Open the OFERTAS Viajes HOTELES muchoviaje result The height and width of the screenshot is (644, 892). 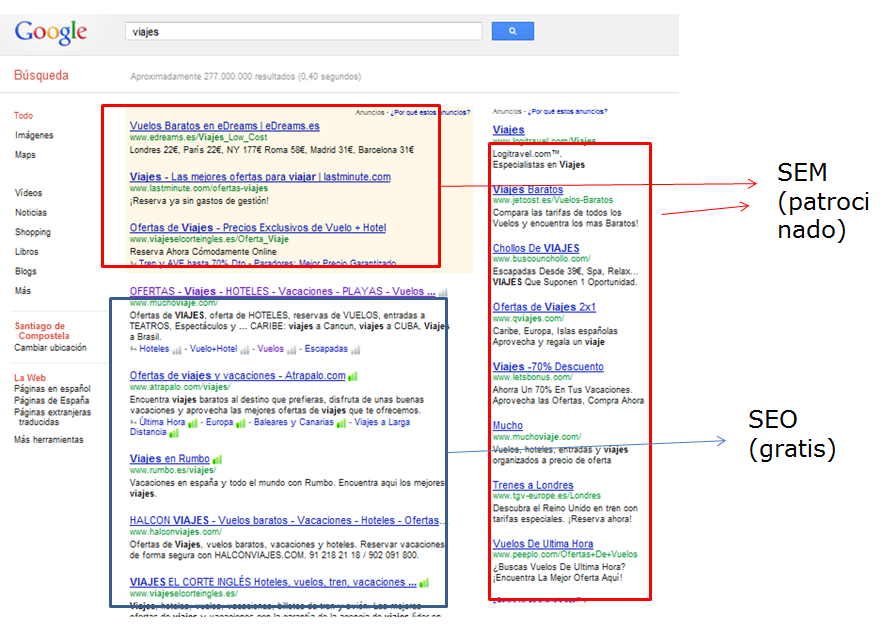tap(282, 291)
